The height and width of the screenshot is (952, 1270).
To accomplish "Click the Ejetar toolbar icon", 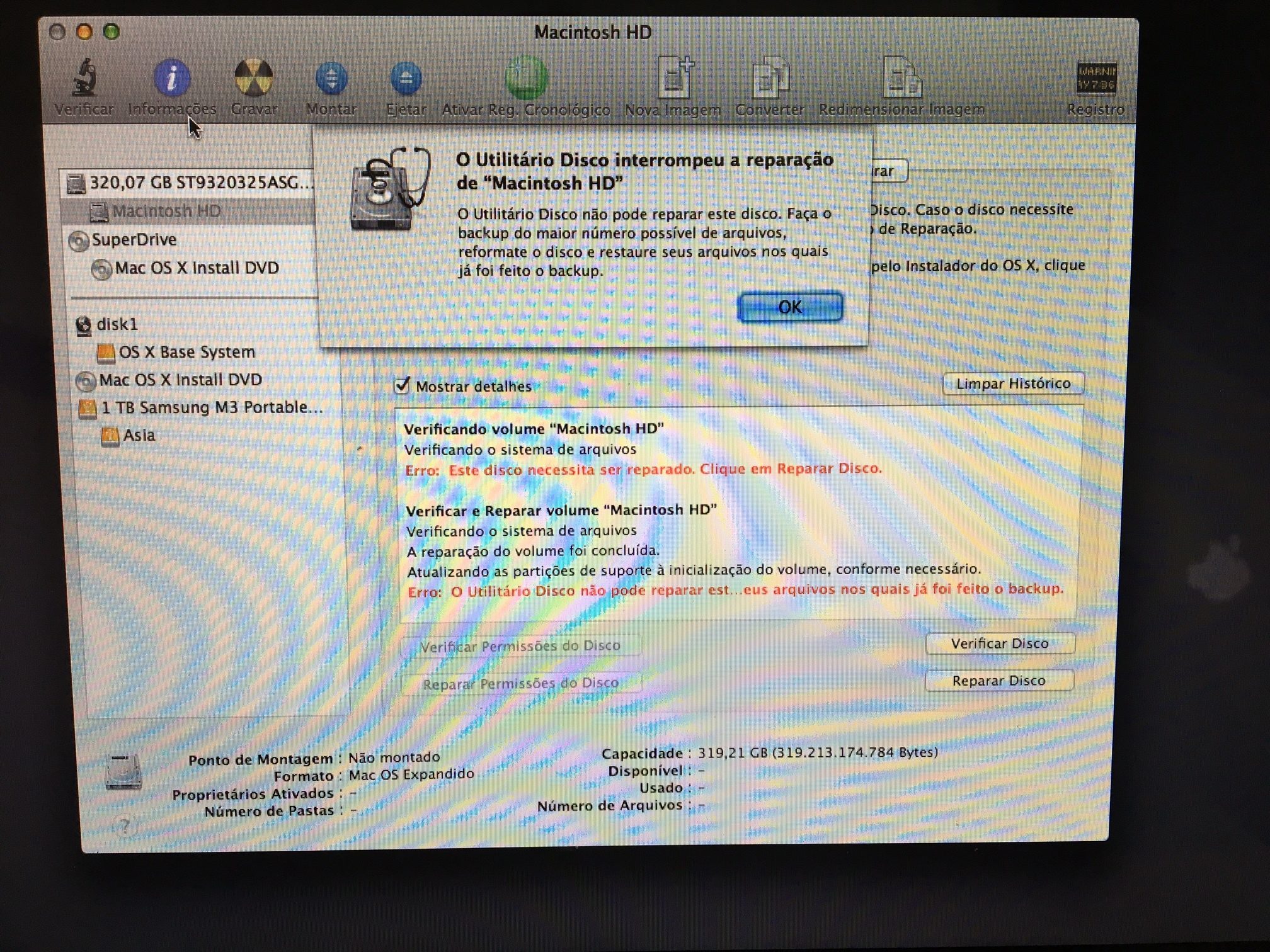I will (406, 78).
